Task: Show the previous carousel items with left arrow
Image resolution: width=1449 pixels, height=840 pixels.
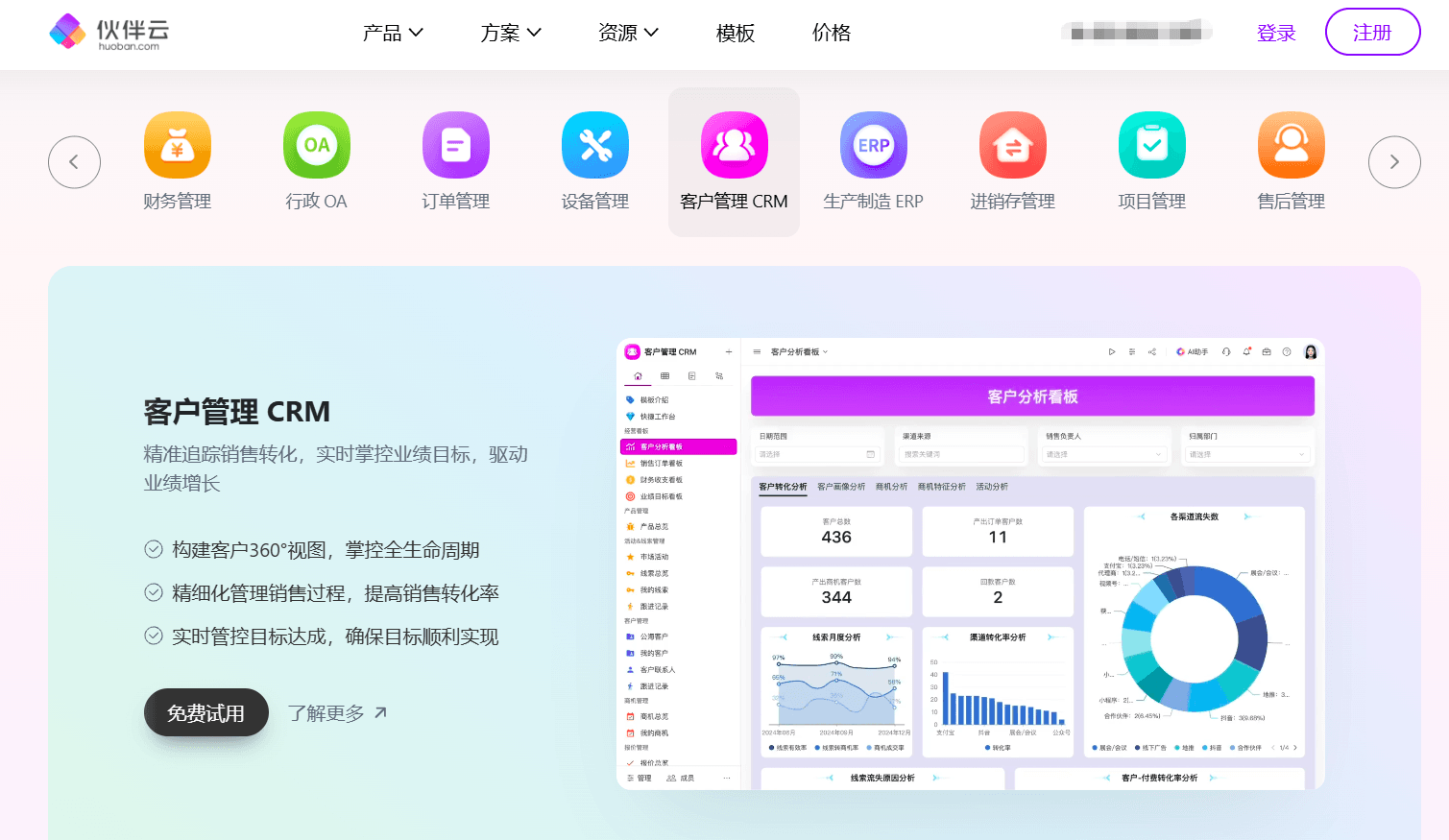Action: 75,162
